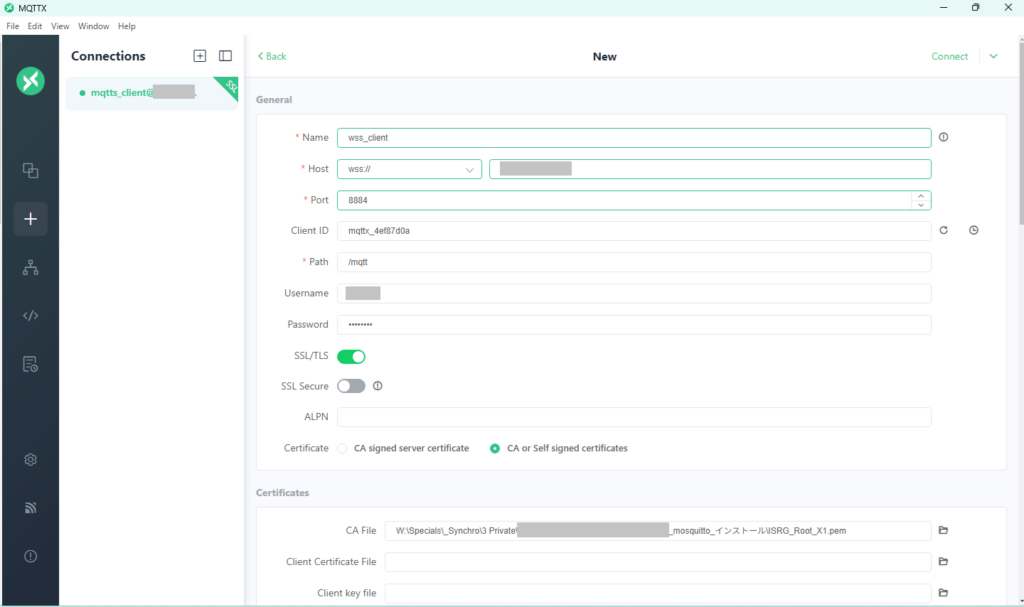The height and width of the screenshot is (607, 1024).
Task: Click the Connect button
Action: 949,57
